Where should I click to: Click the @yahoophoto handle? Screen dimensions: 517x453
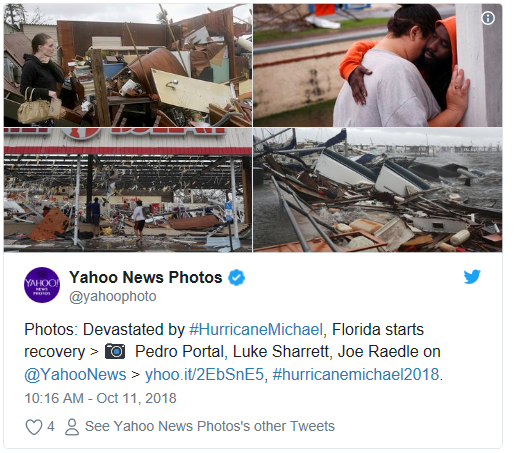[113, 296]
